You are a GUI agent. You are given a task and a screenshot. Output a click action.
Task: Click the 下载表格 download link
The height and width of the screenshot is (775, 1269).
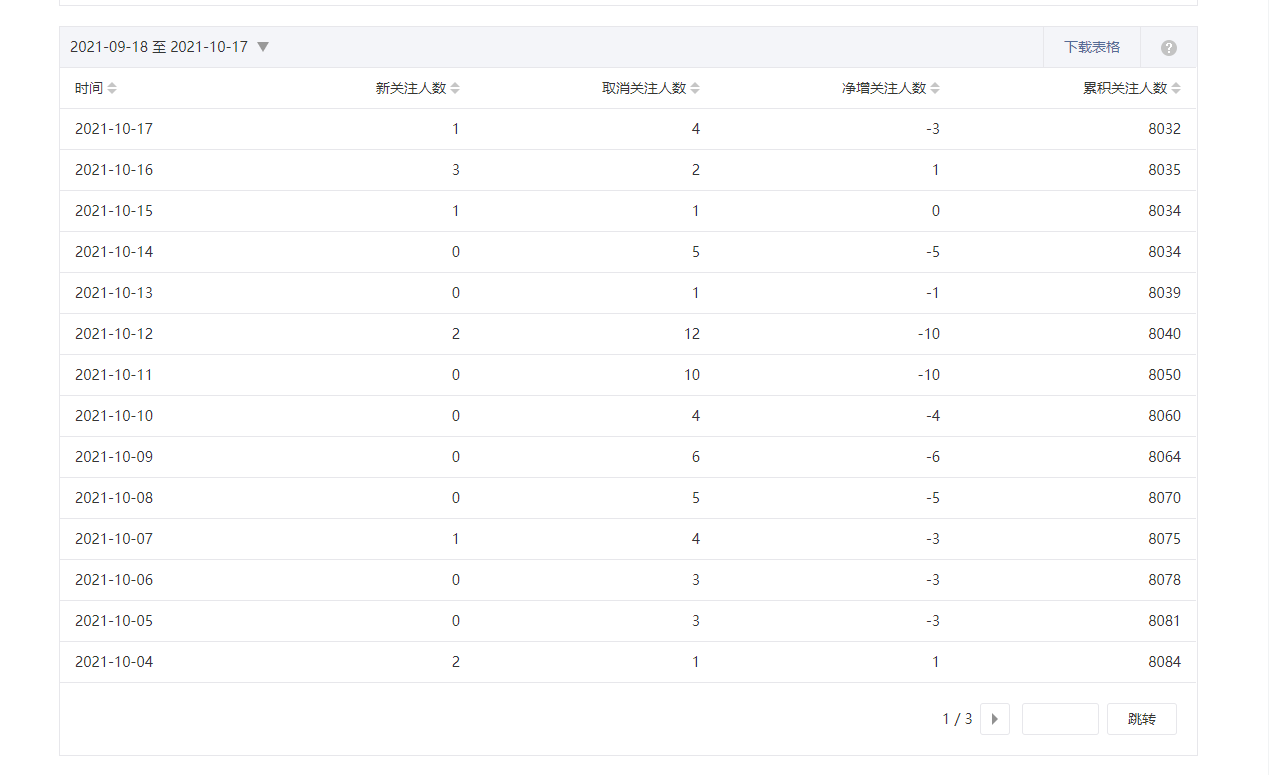point(1091,47)
